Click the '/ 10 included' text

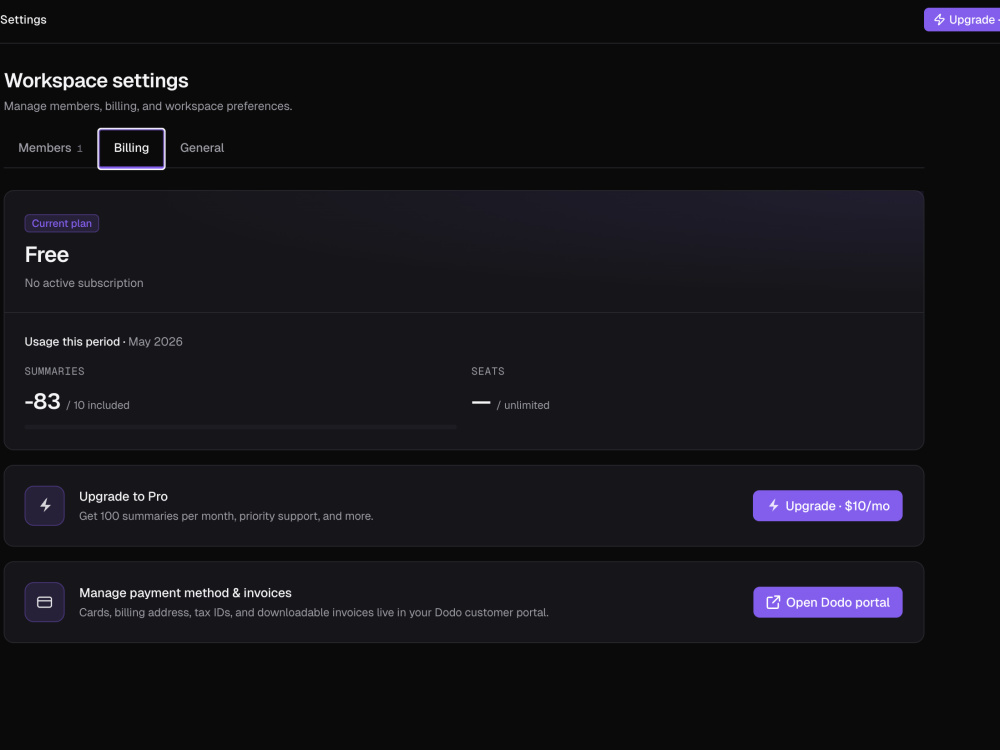98,405
